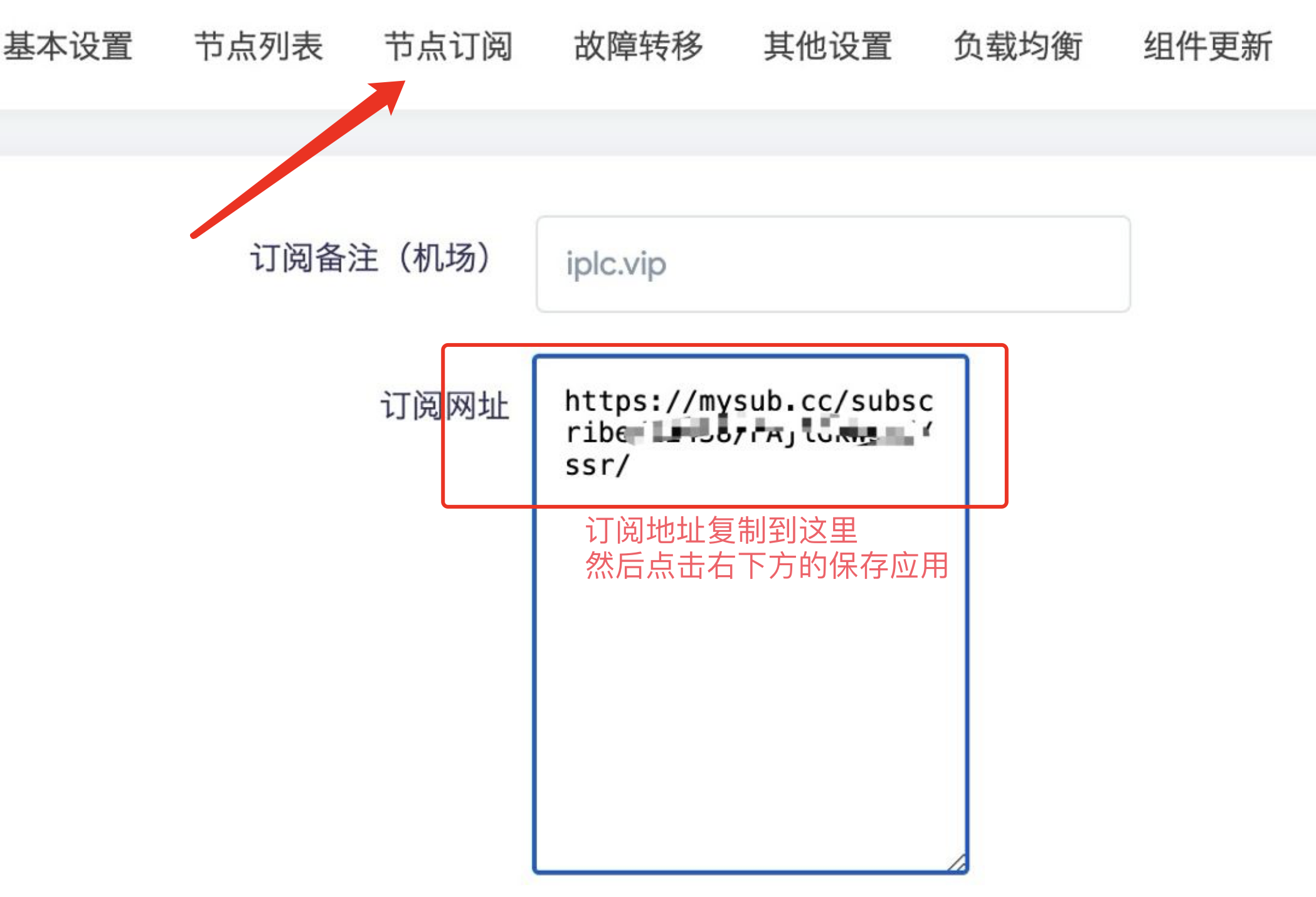Switch to the 节点列表 tab
This screenshot has height=897, width=1316.
tap(258, 46)
